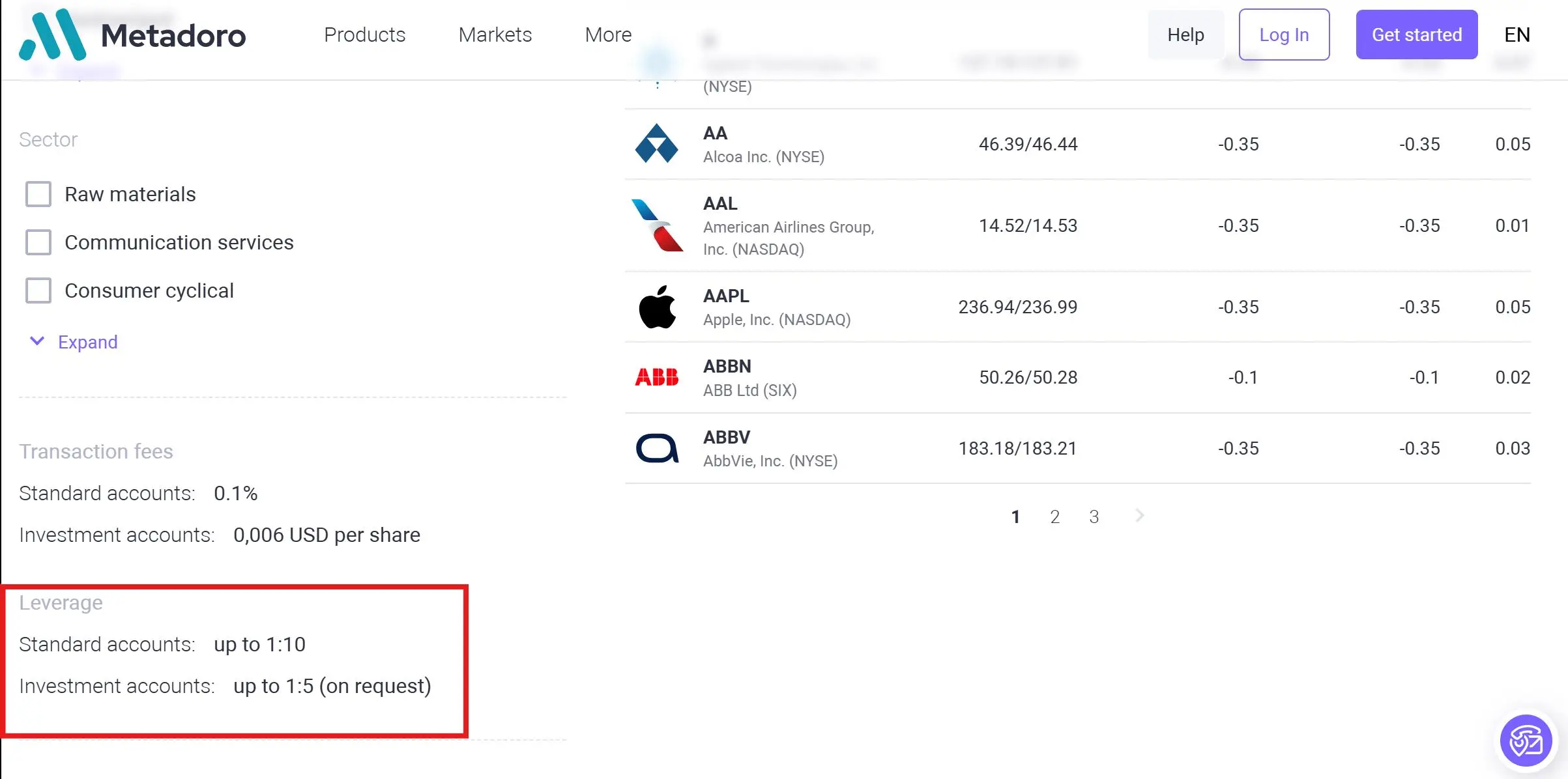Click the Help button

1186,35
